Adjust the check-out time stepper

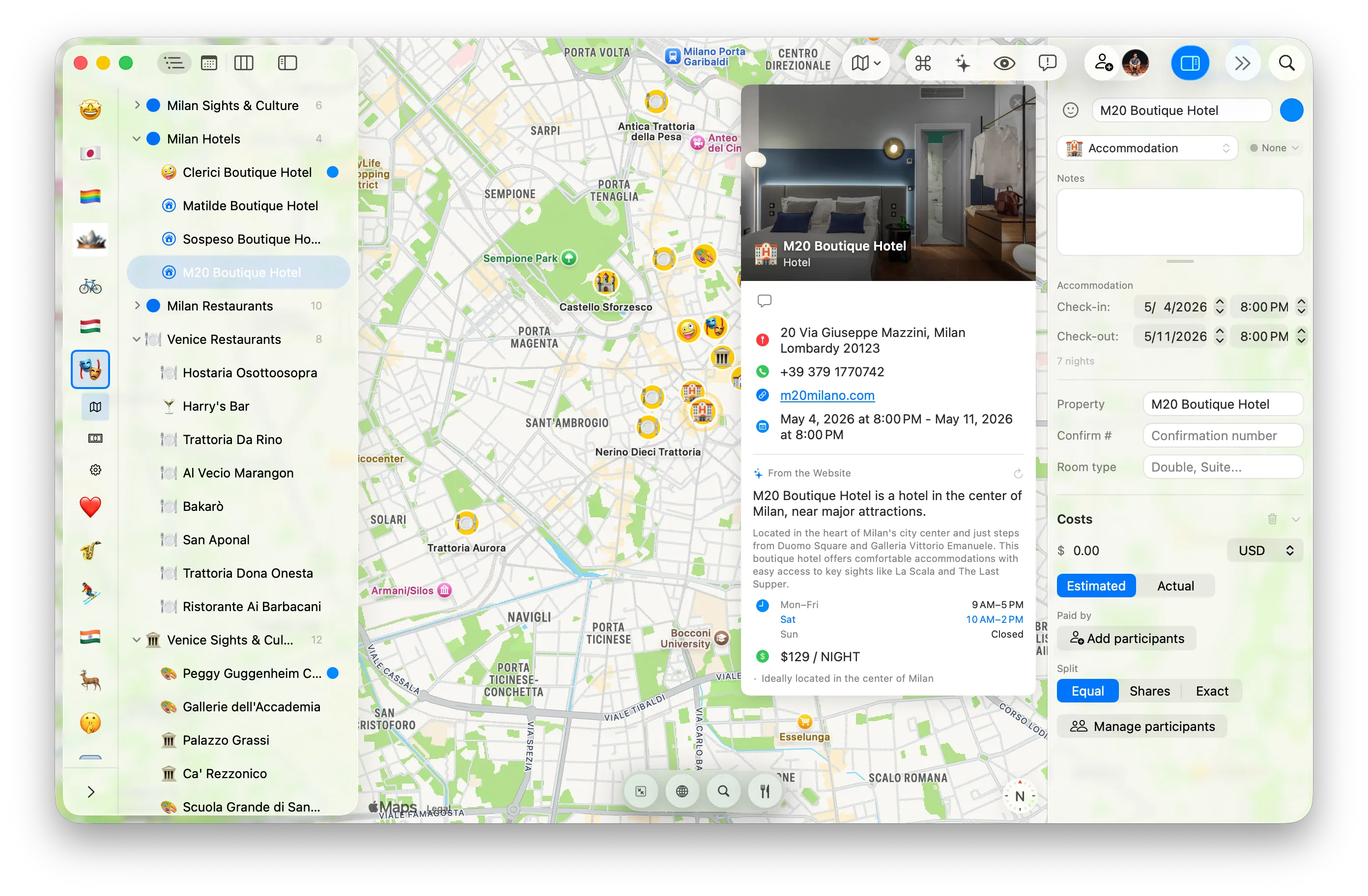pos(1301,336)
